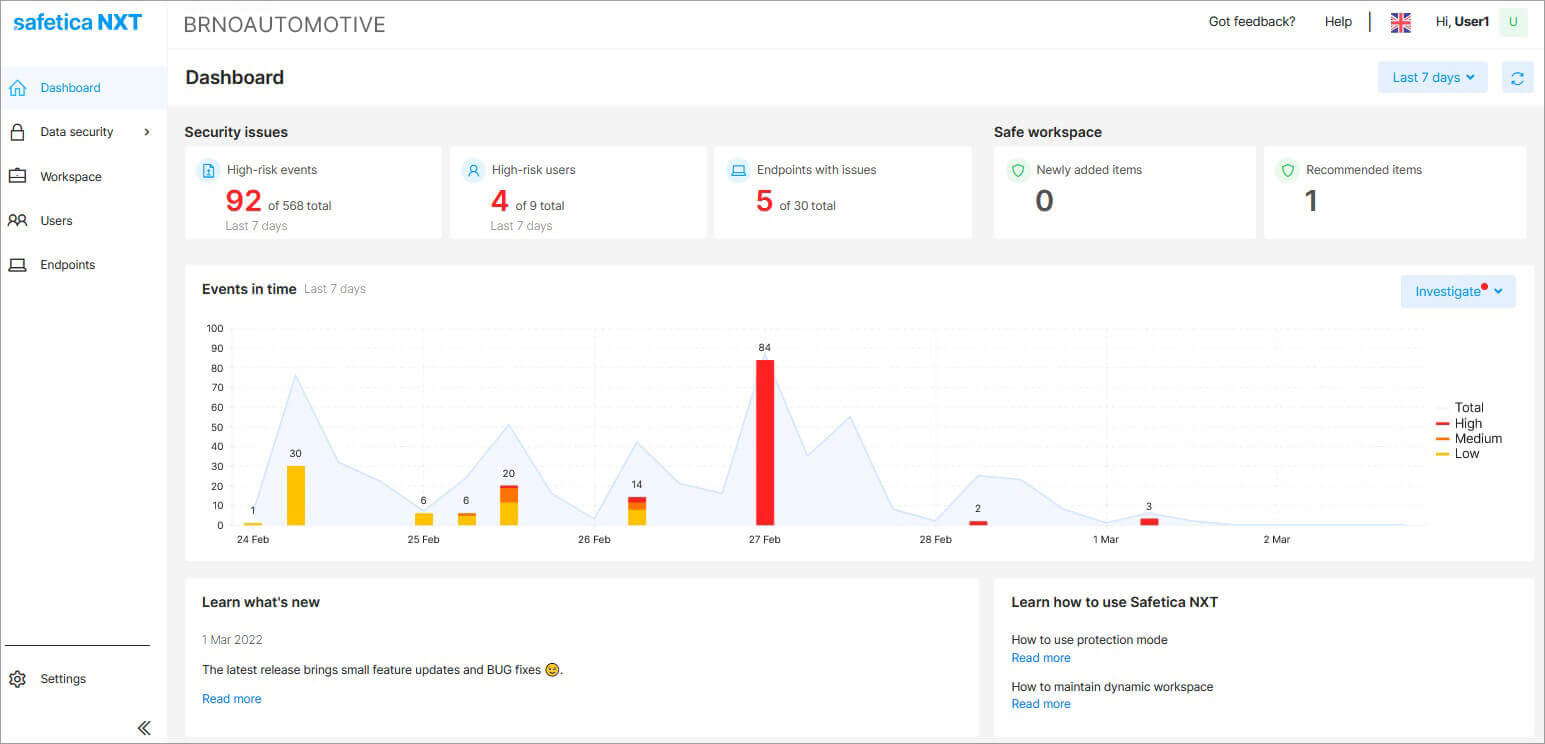
Task: Open the Investigate dropdown
Action: pyautogui.click(x=1457, y=292)
